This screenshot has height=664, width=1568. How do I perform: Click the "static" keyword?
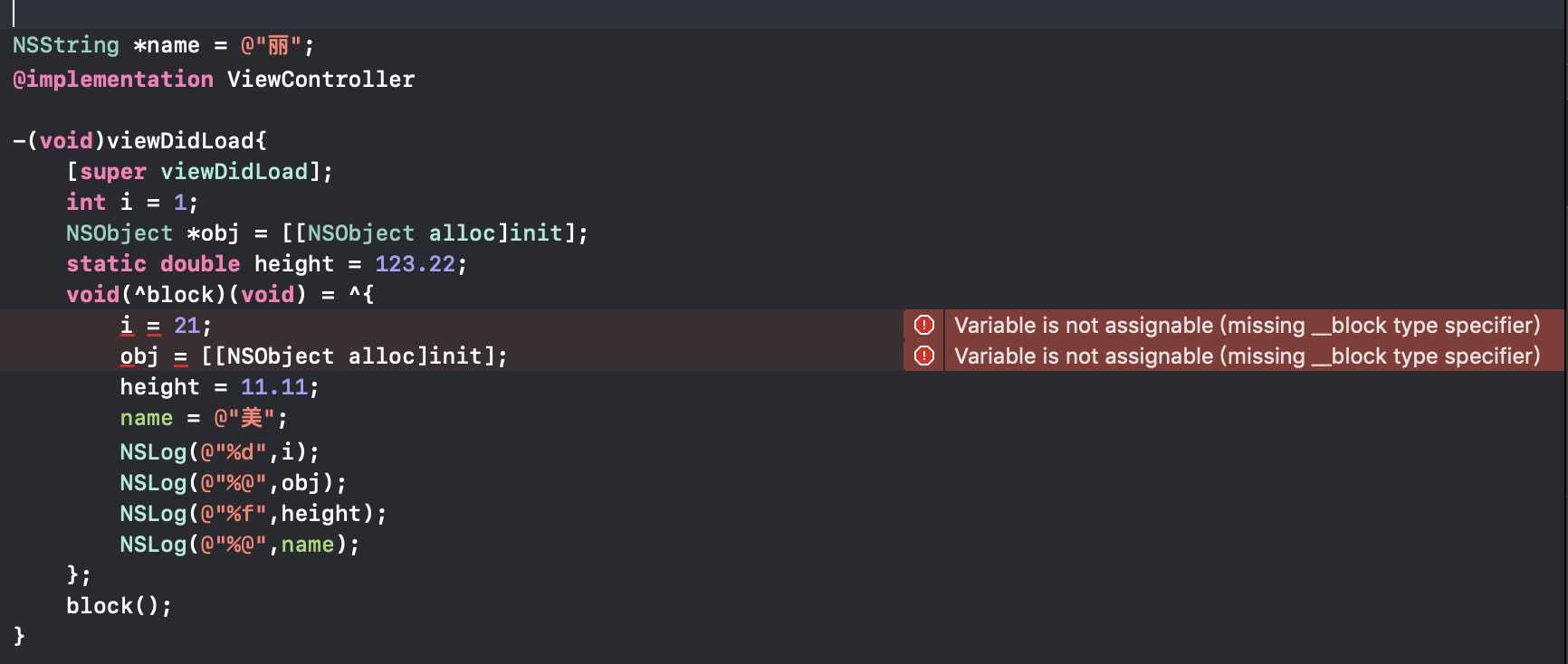click(x=106, y=264)
